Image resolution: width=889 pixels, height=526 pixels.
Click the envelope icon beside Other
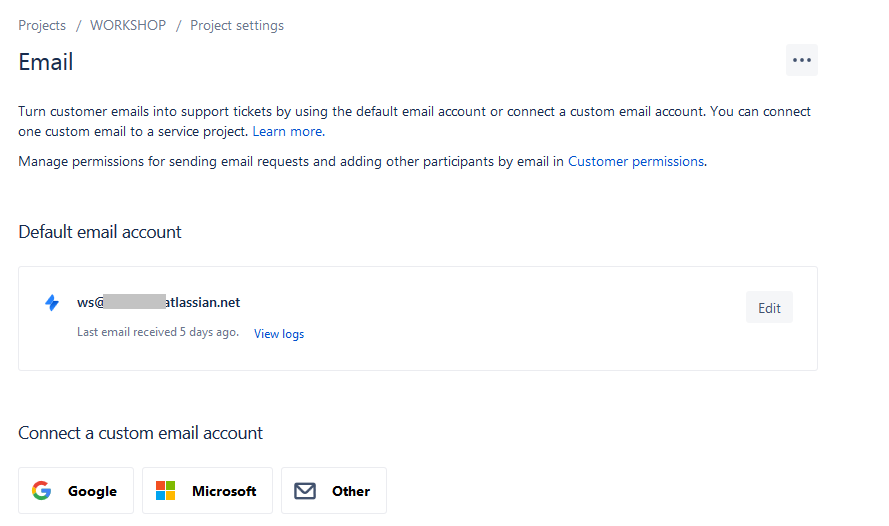305,491
